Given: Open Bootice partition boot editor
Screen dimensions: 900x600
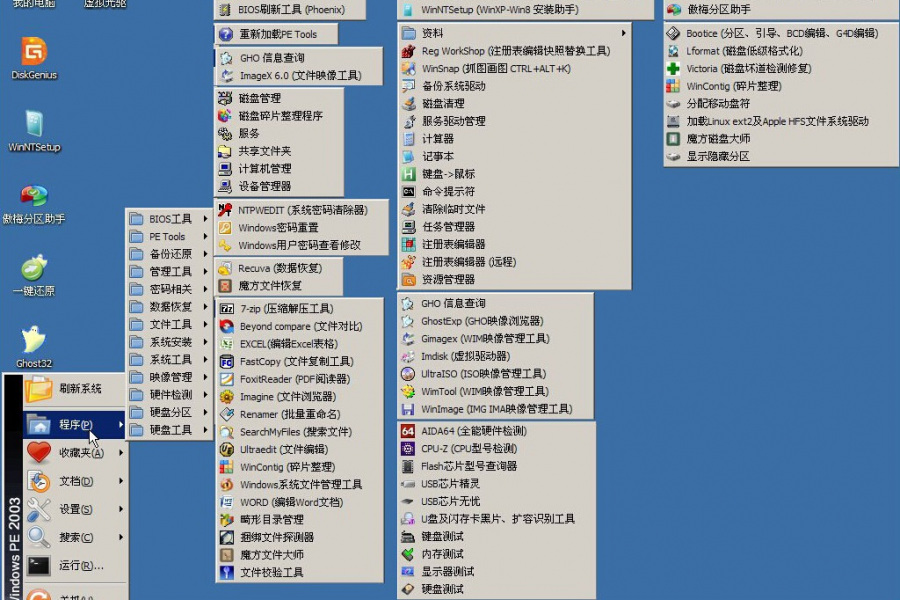Looking at the screenshot, I should point(781,33).
